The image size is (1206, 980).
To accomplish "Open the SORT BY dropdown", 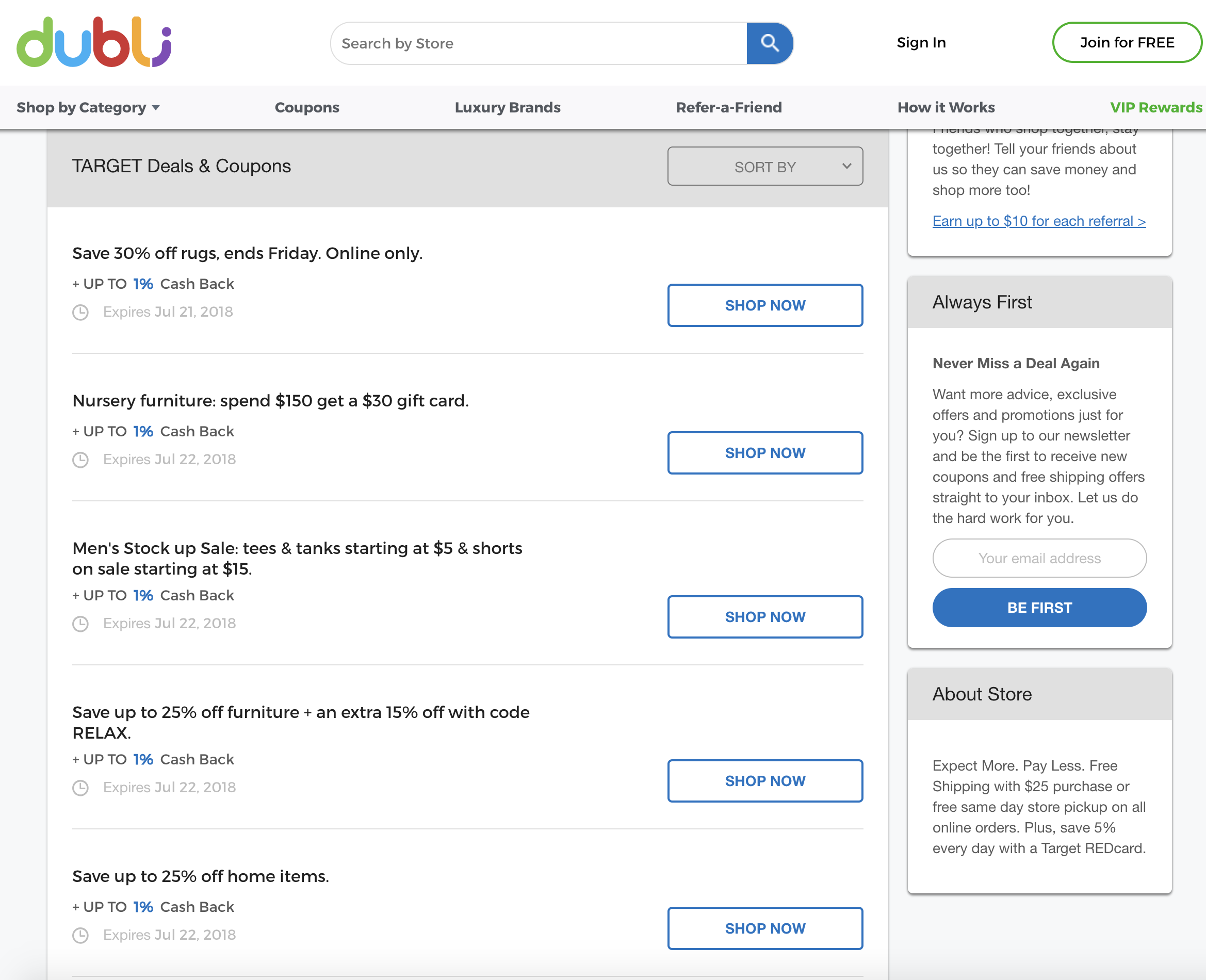I will (764, 167).
